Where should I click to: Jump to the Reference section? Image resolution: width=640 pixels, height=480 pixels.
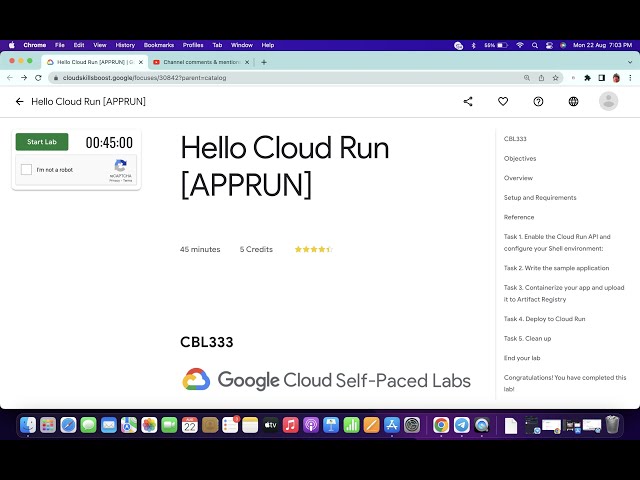519,217
